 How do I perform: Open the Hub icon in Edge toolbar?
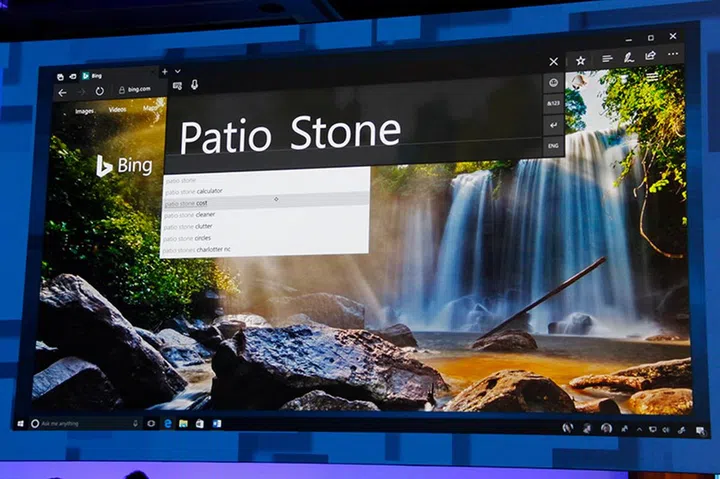coord(607,59)
